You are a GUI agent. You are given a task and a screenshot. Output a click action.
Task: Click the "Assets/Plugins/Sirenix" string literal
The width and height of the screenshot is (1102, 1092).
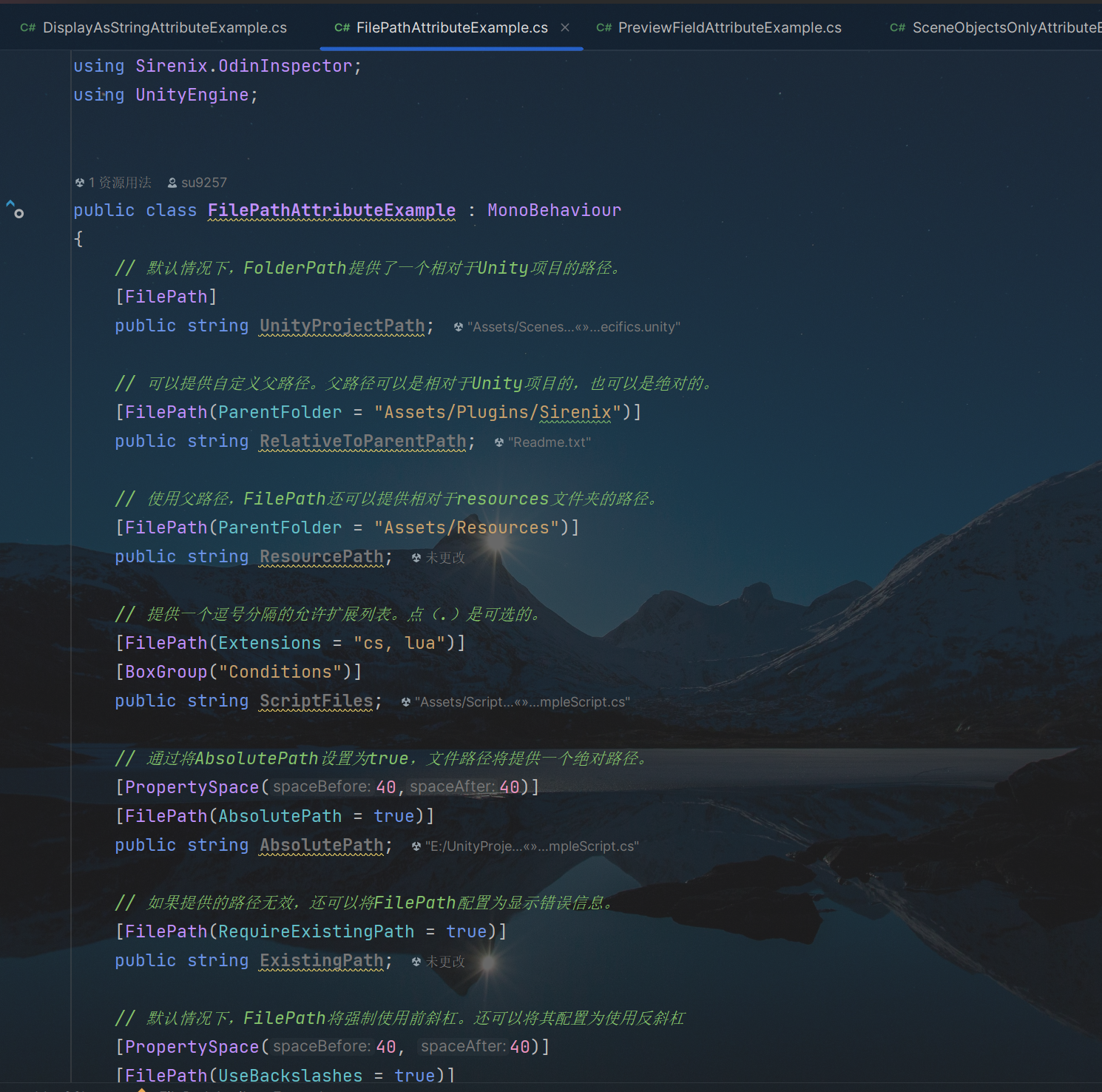tap(497, 412)
